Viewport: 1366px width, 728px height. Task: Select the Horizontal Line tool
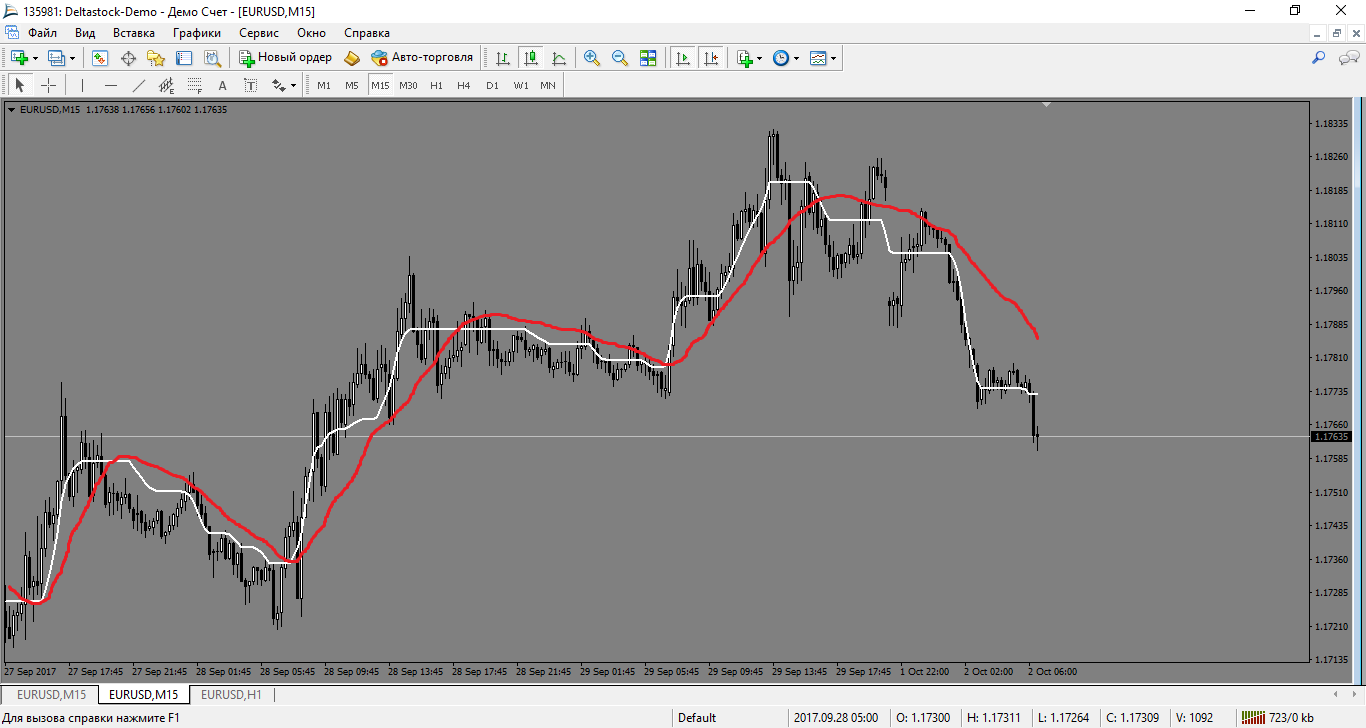tap(111, 85)
